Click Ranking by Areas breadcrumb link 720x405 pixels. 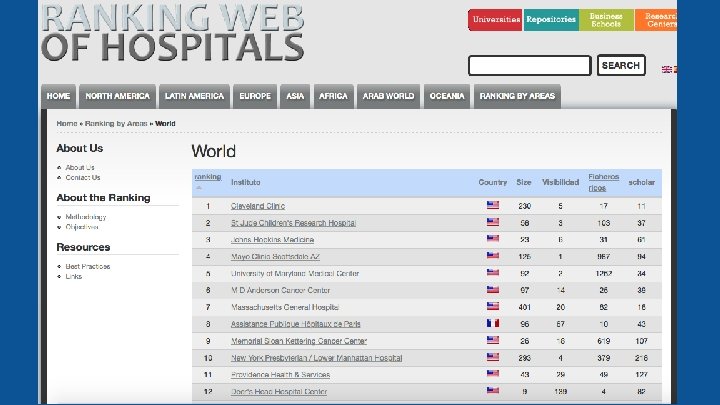coord(116,124)
